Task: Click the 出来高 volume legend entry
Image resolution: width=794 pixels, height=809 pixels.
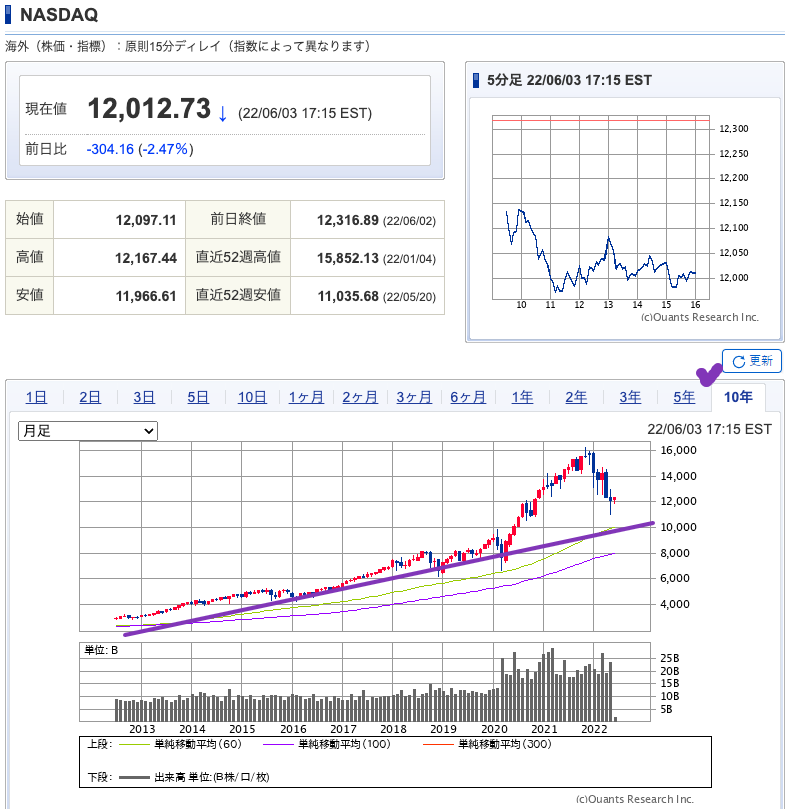Action: click(194, 777)
